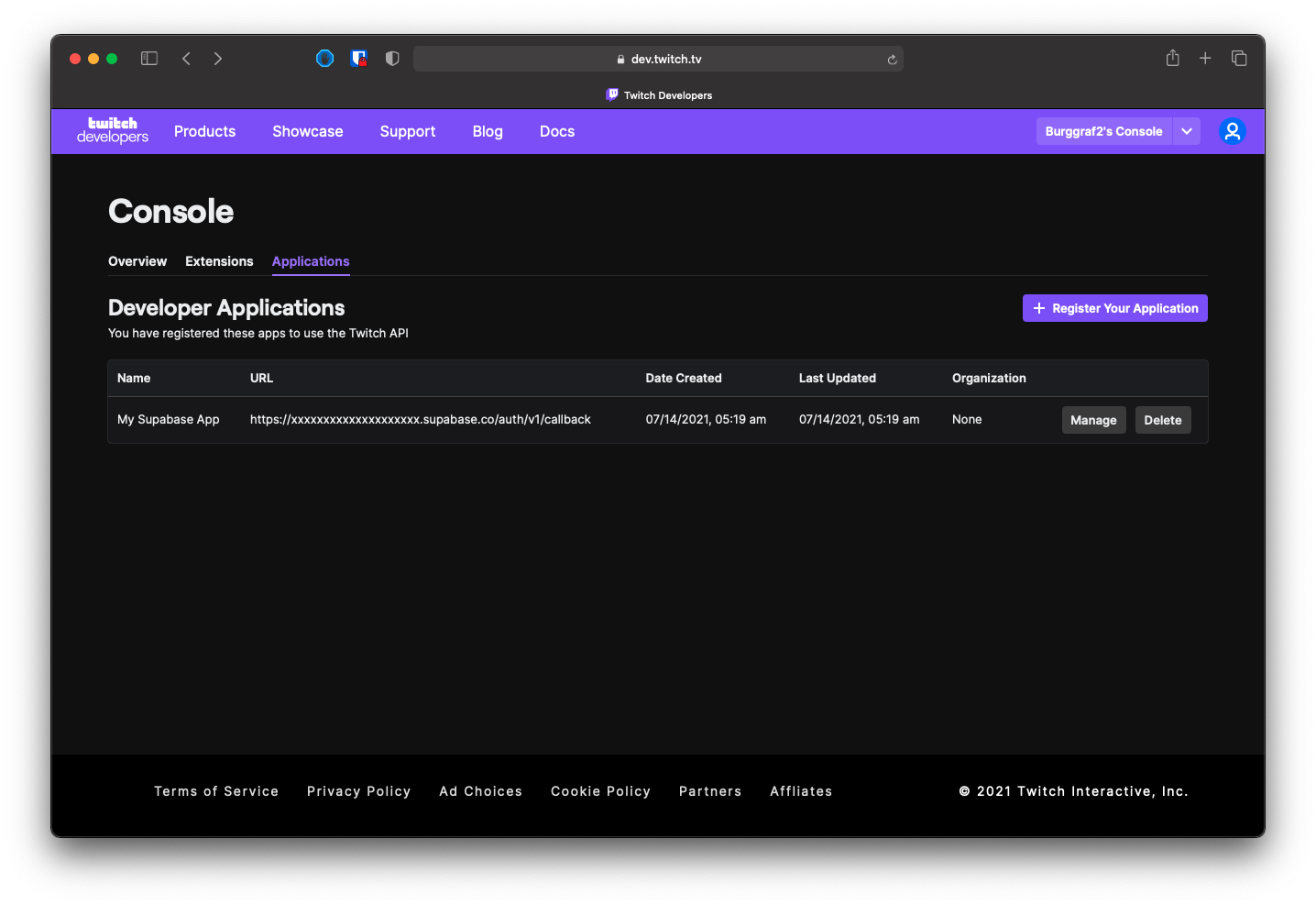Click the Manage button for My Supabase App
Screen dimensions: 1316x905
click(1093, 419)
